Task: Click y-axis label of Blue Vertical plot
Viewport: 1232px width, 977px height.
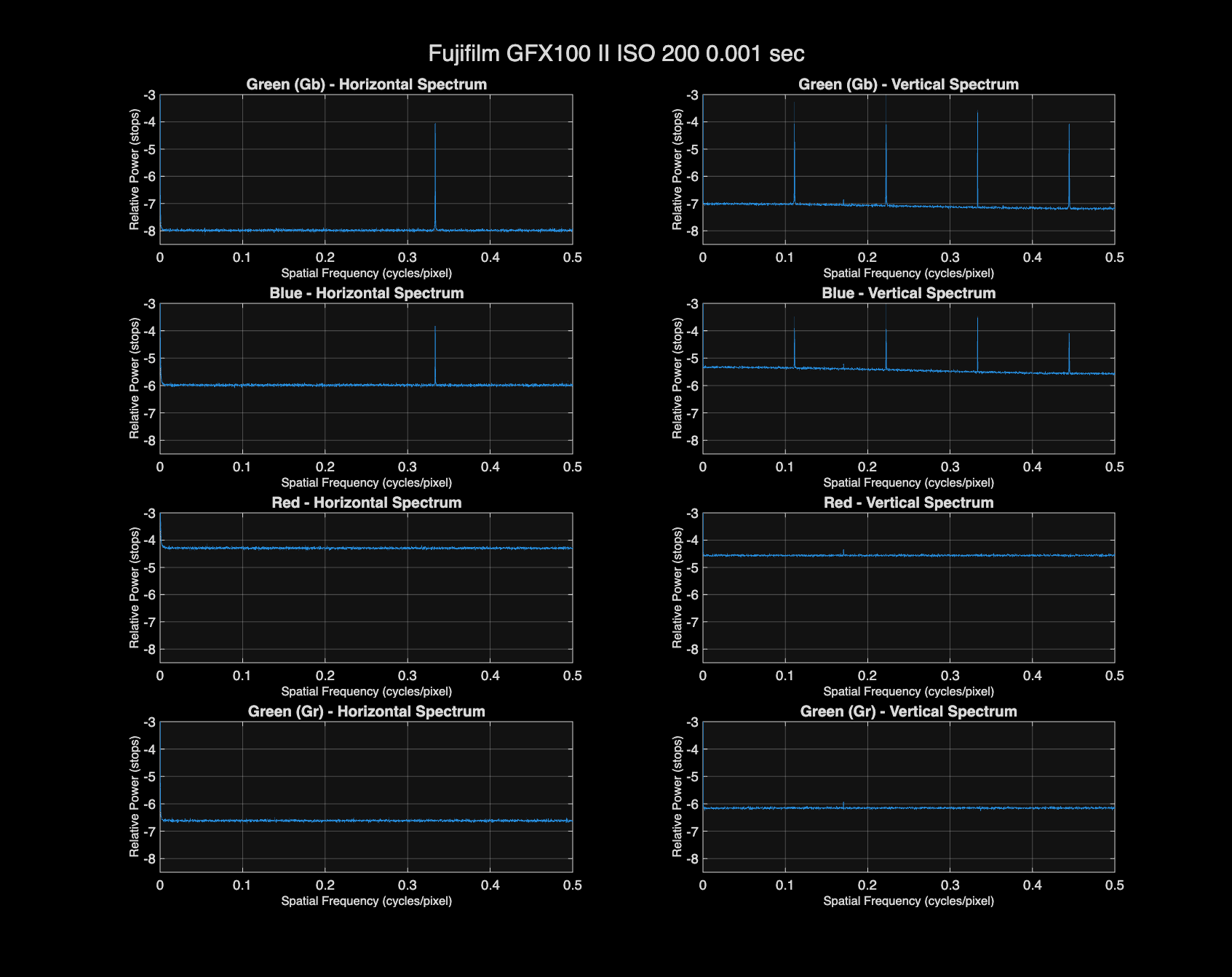Action: pyautogui.click(x=677, y=378)
